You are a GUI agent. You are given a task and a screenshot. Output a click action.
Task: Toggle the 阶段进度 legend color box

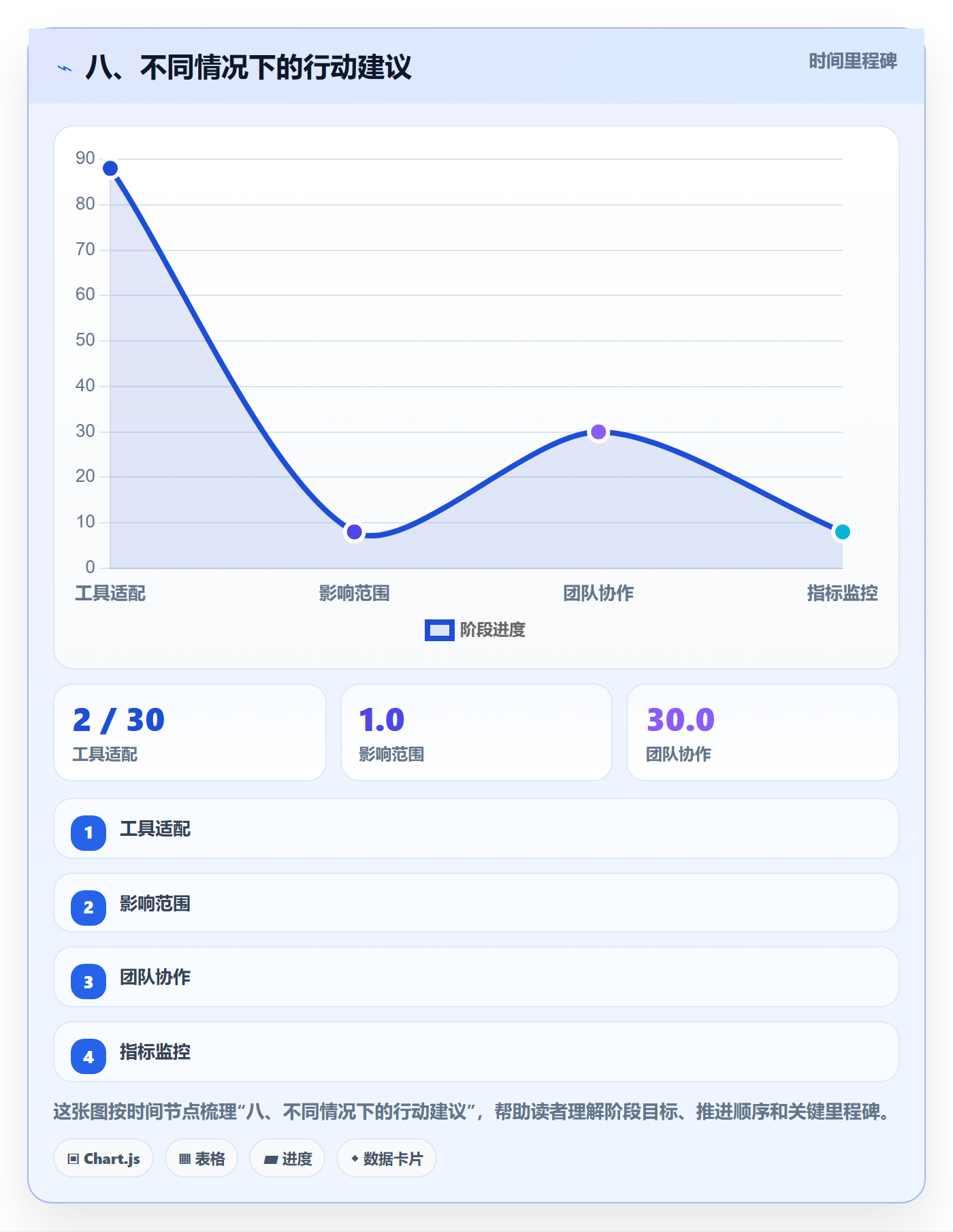pyautogui.click(x=439, y=630)
